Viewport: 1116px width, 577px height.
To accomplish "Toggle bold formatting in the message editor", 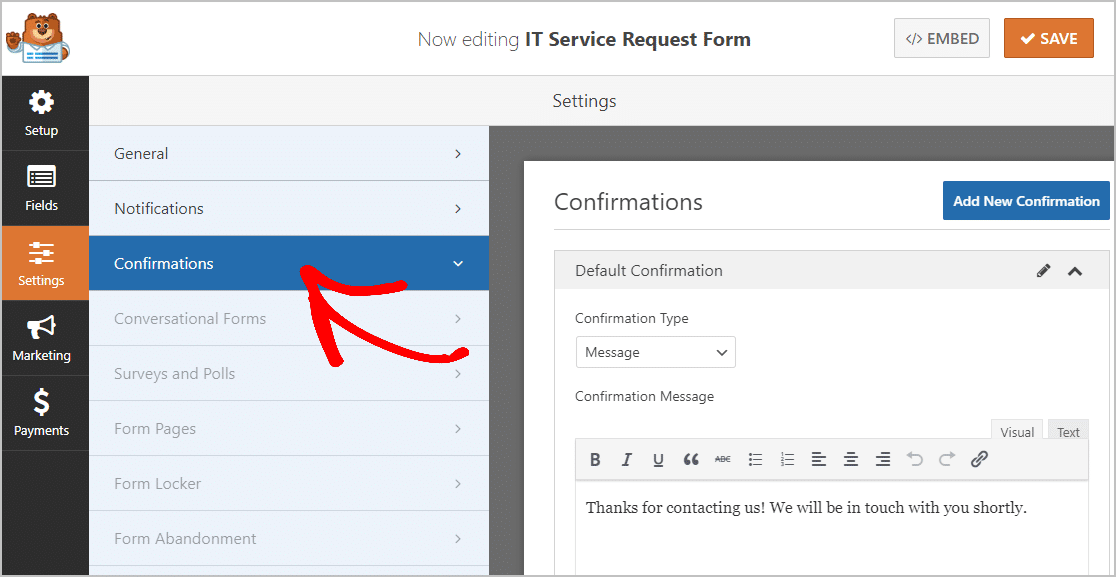I will pos(595,459).
